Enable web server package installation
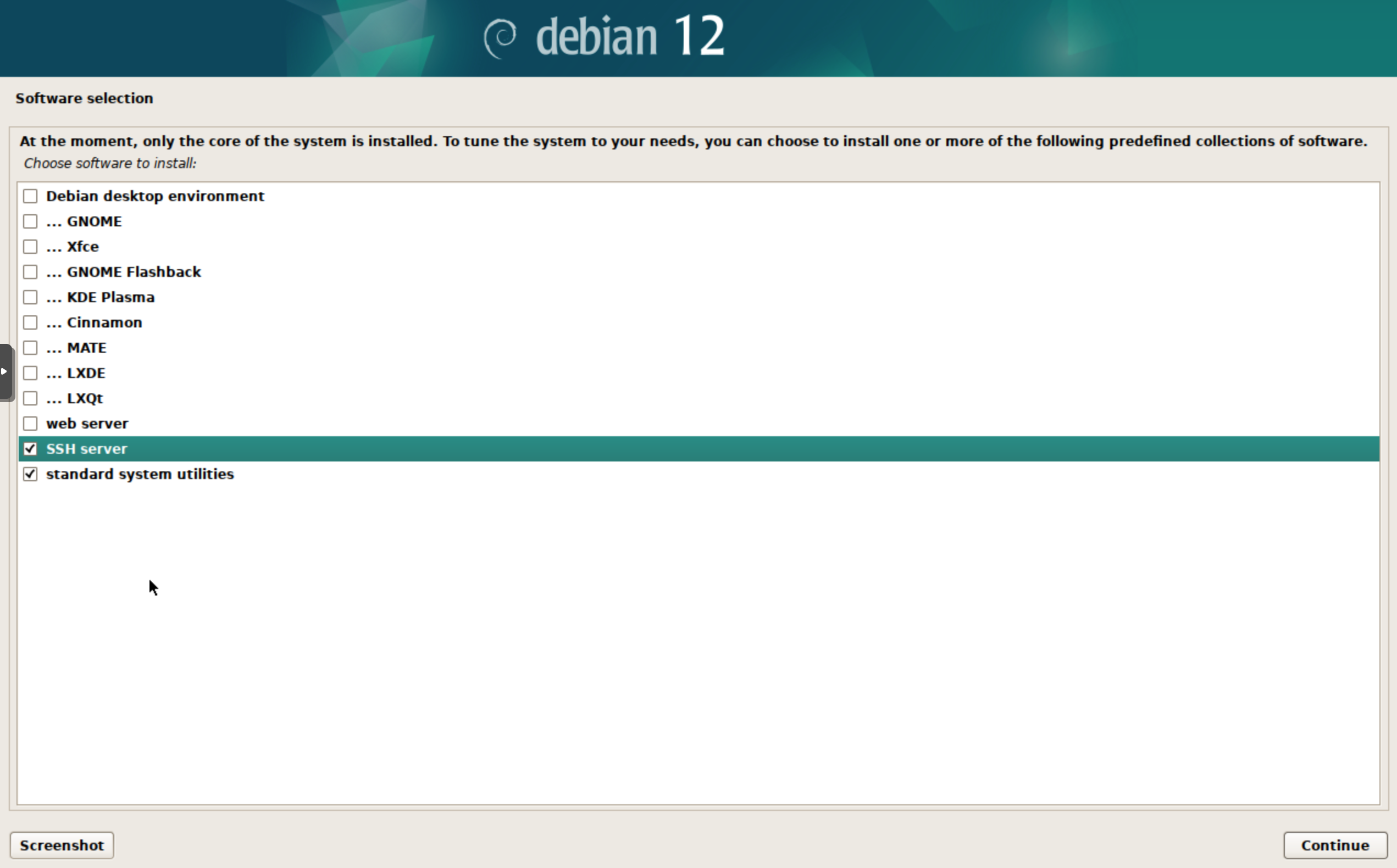 tap(30, 422)
